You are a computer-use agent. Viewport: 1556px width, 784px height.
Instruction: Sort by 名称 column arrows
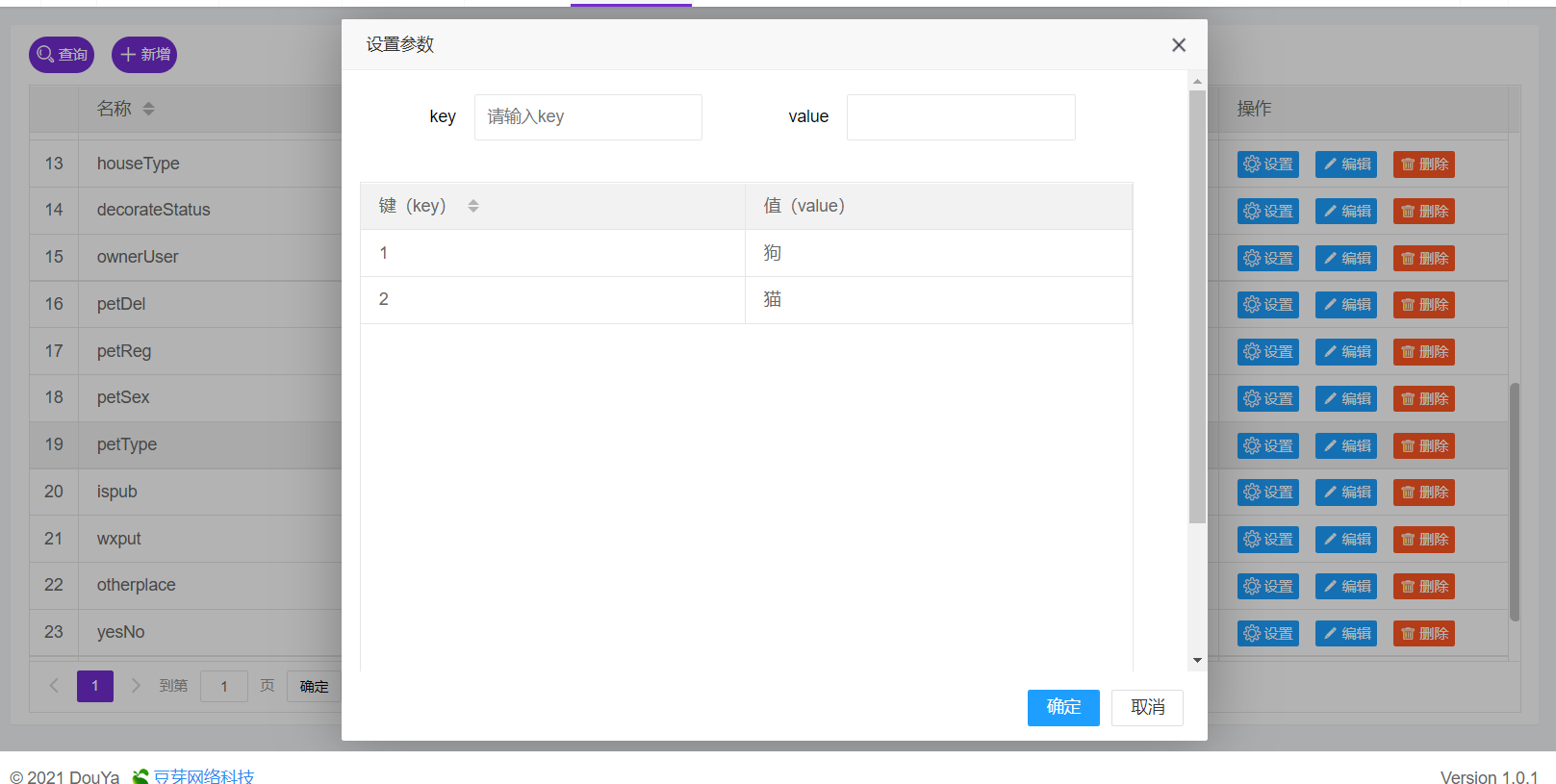[x=148, y=110]
